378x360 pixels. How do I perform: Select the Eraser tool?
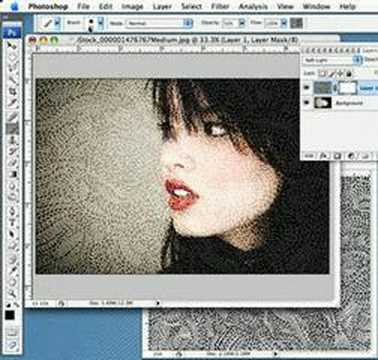coord(13,162)
